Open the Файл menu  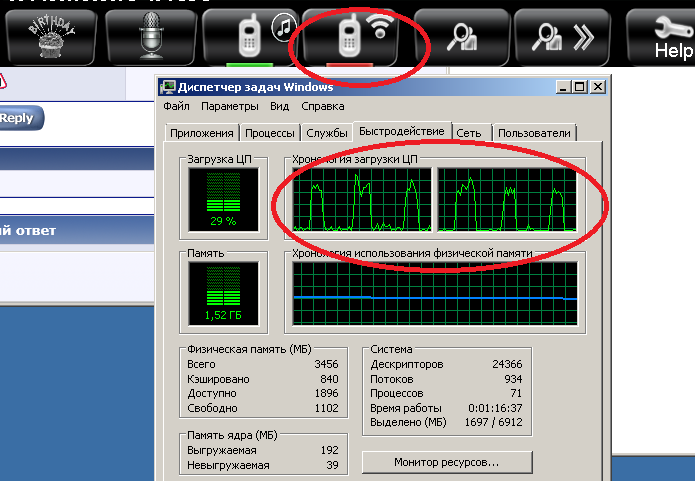176,106
